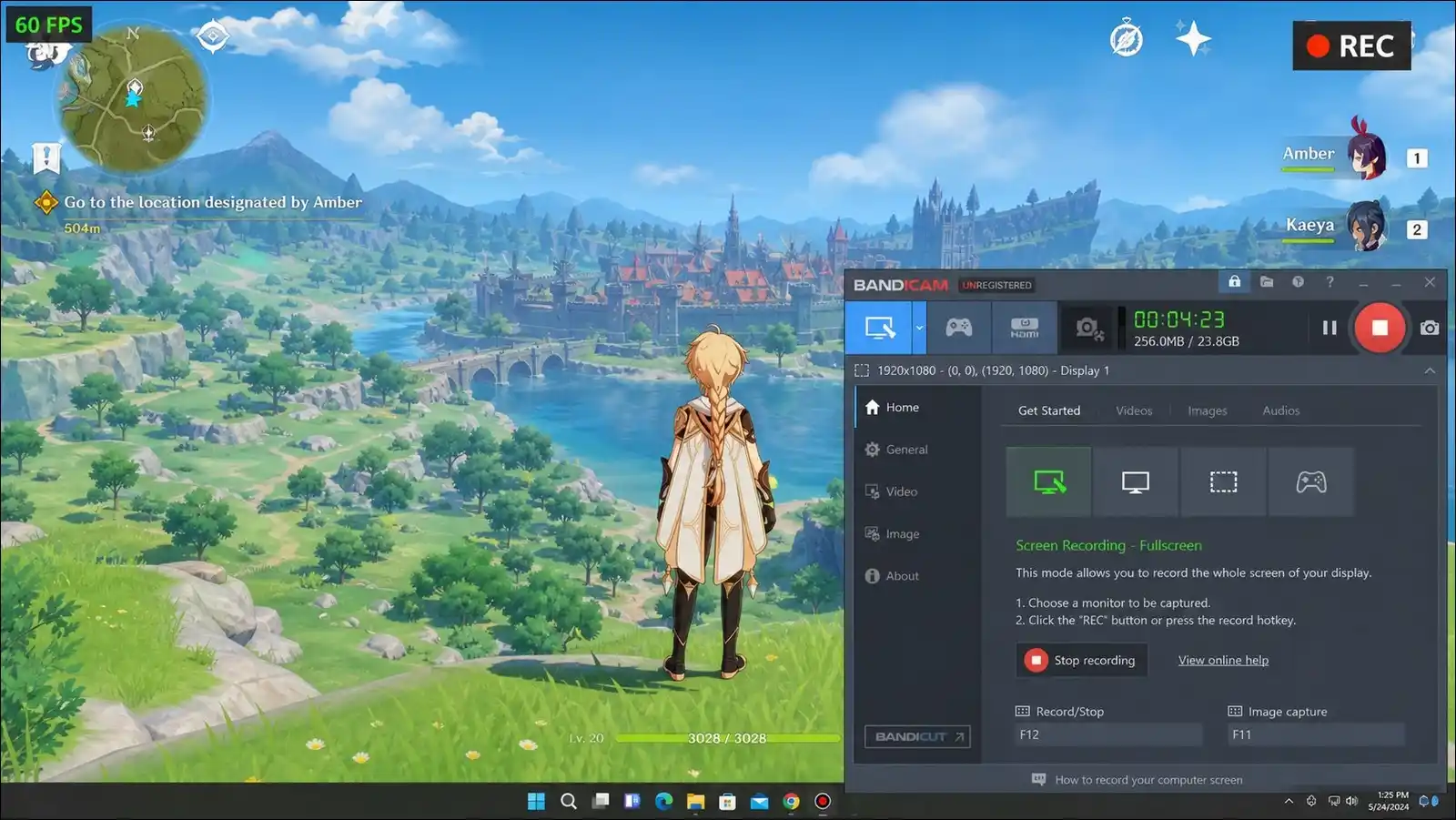Screen dimensions: 1456x820
Task: Click the Image capture hotkey field F11
Action: (x=1316, y=734)
